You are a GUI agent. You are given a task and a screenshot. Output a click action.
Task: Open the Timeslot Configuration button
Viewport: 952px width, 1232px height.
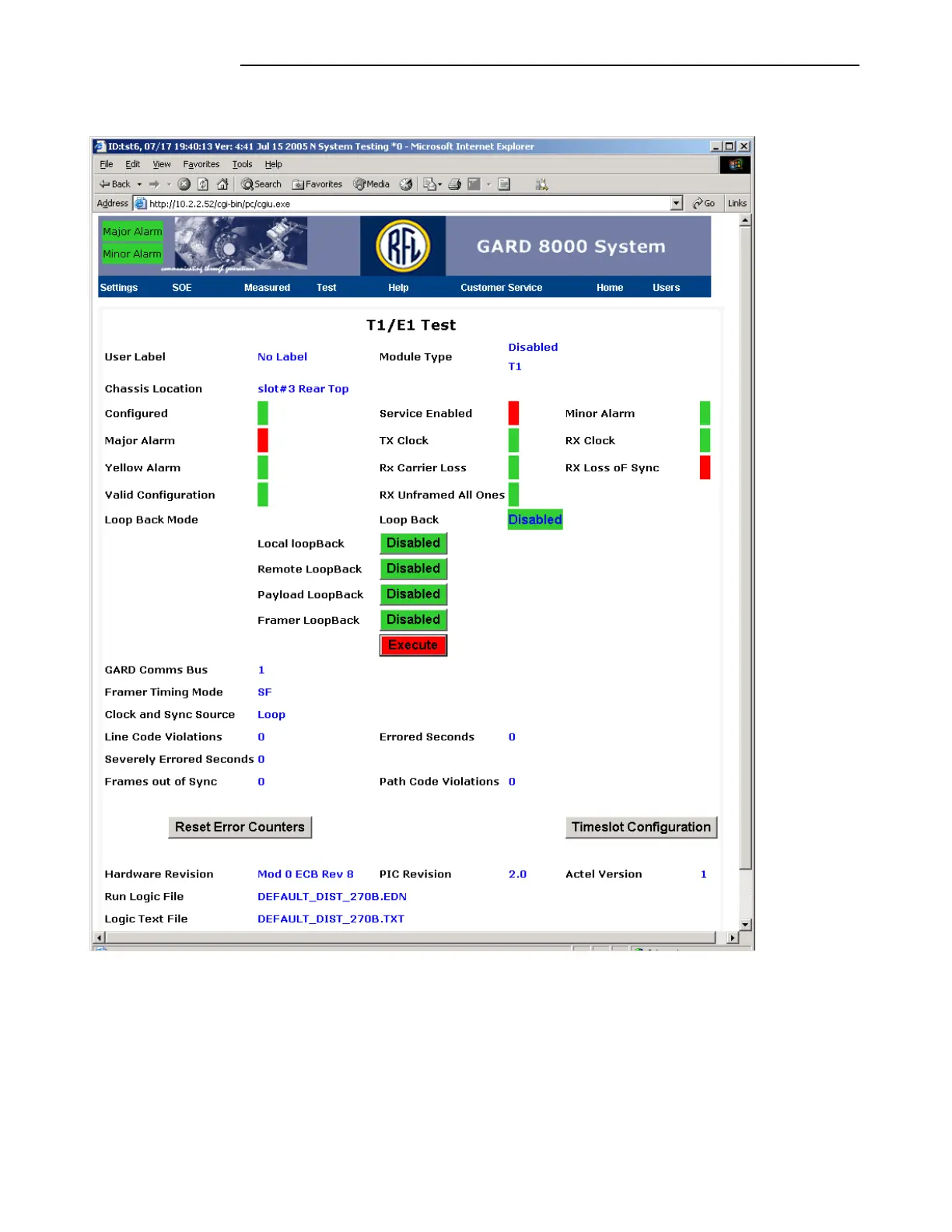[642, 828]
